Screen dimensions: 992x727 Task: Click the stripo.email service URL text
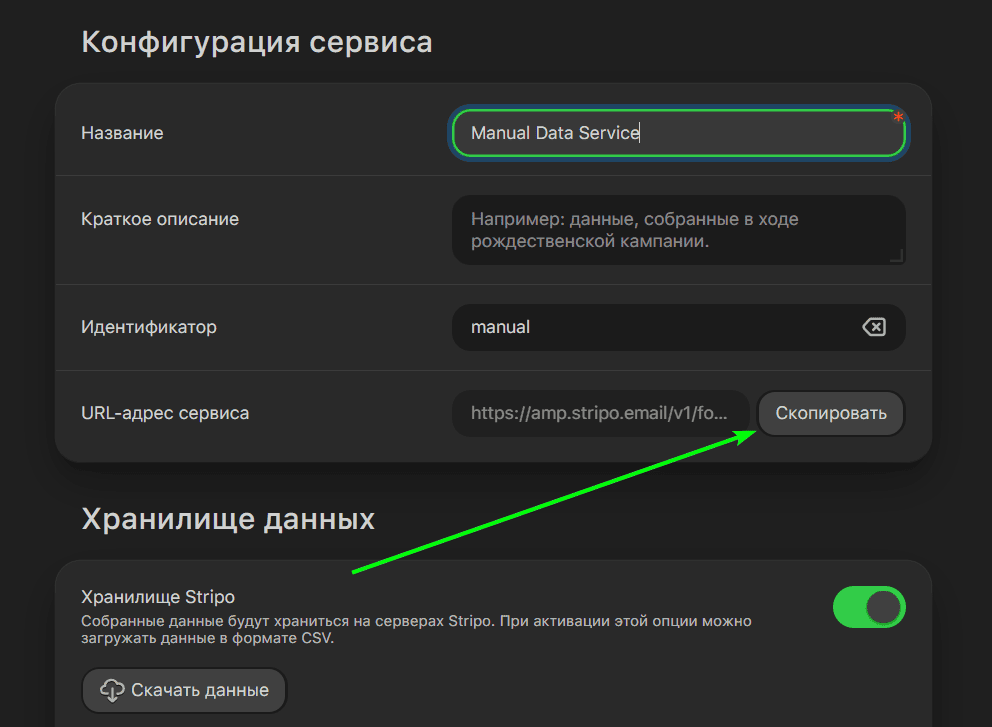[600, 413]
